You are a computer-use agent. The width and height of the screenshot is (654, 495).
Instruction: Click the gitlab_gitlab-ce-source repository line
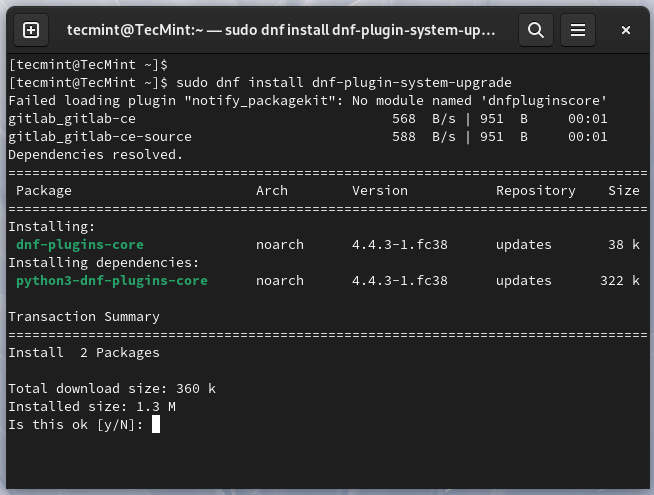[308, 137]
